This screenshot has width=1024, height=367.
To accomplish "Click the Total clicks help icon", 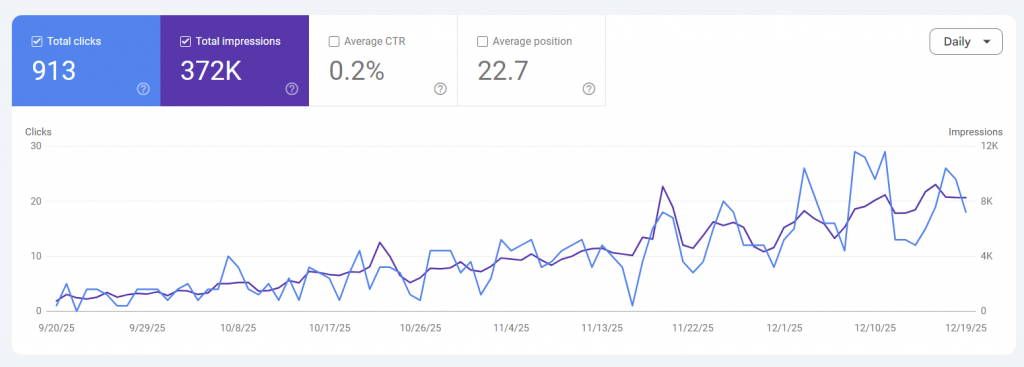I will click(143, 89).
